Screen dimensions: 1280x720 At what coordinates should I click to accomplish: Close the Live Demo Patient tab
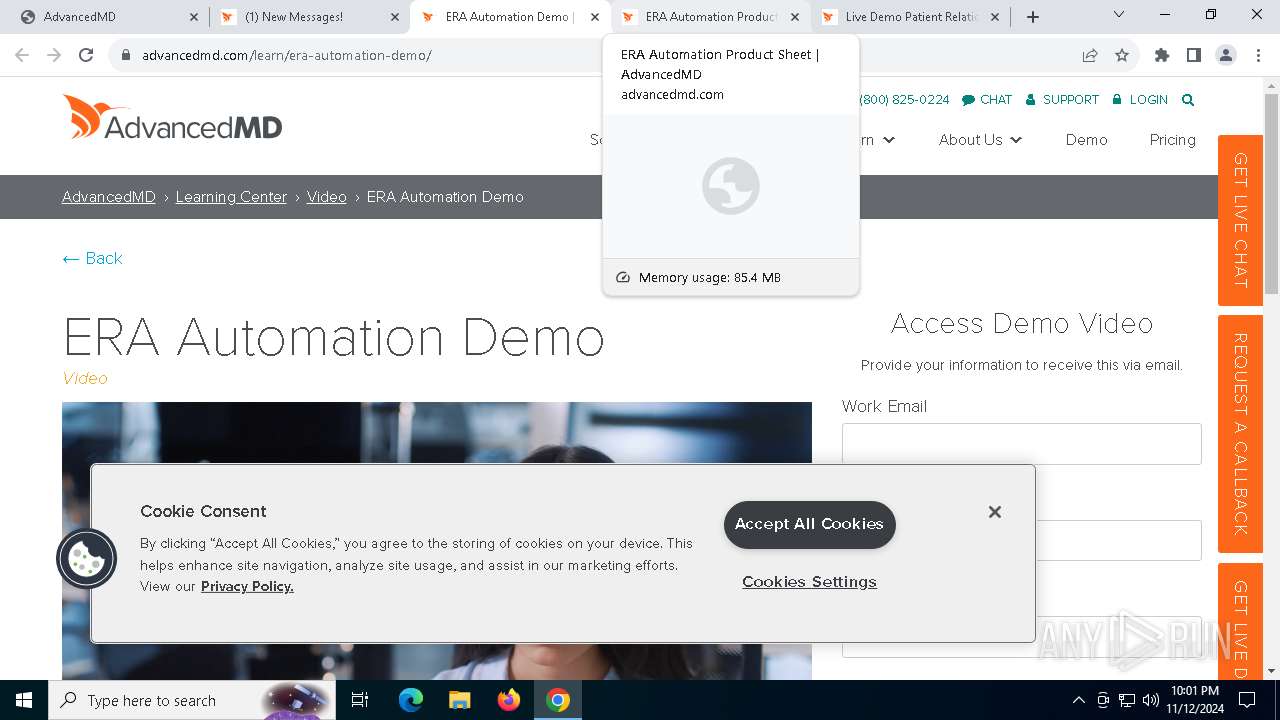pyautogui.click(x=995, y=17)
